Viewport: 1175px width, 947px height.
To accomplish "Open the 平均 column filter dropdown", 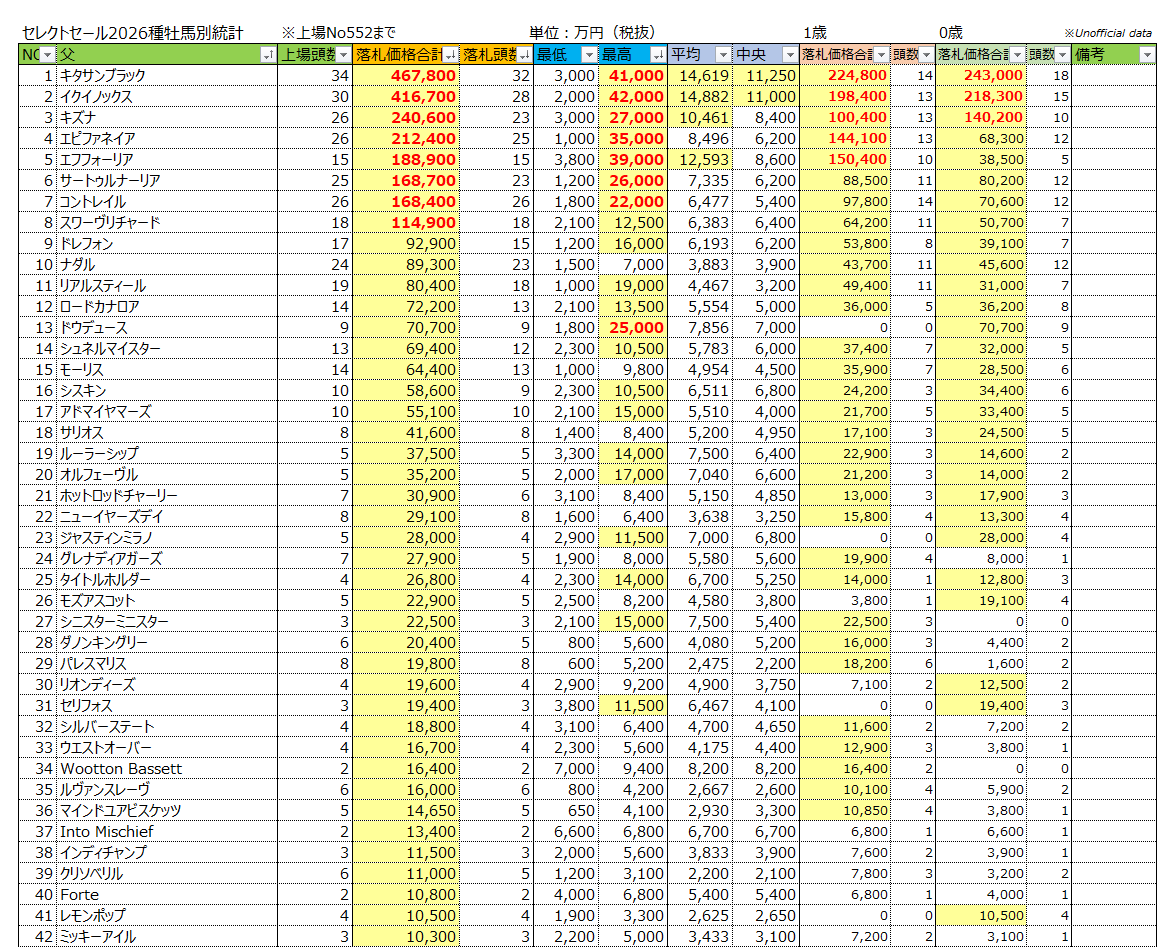I will [722, 55].
